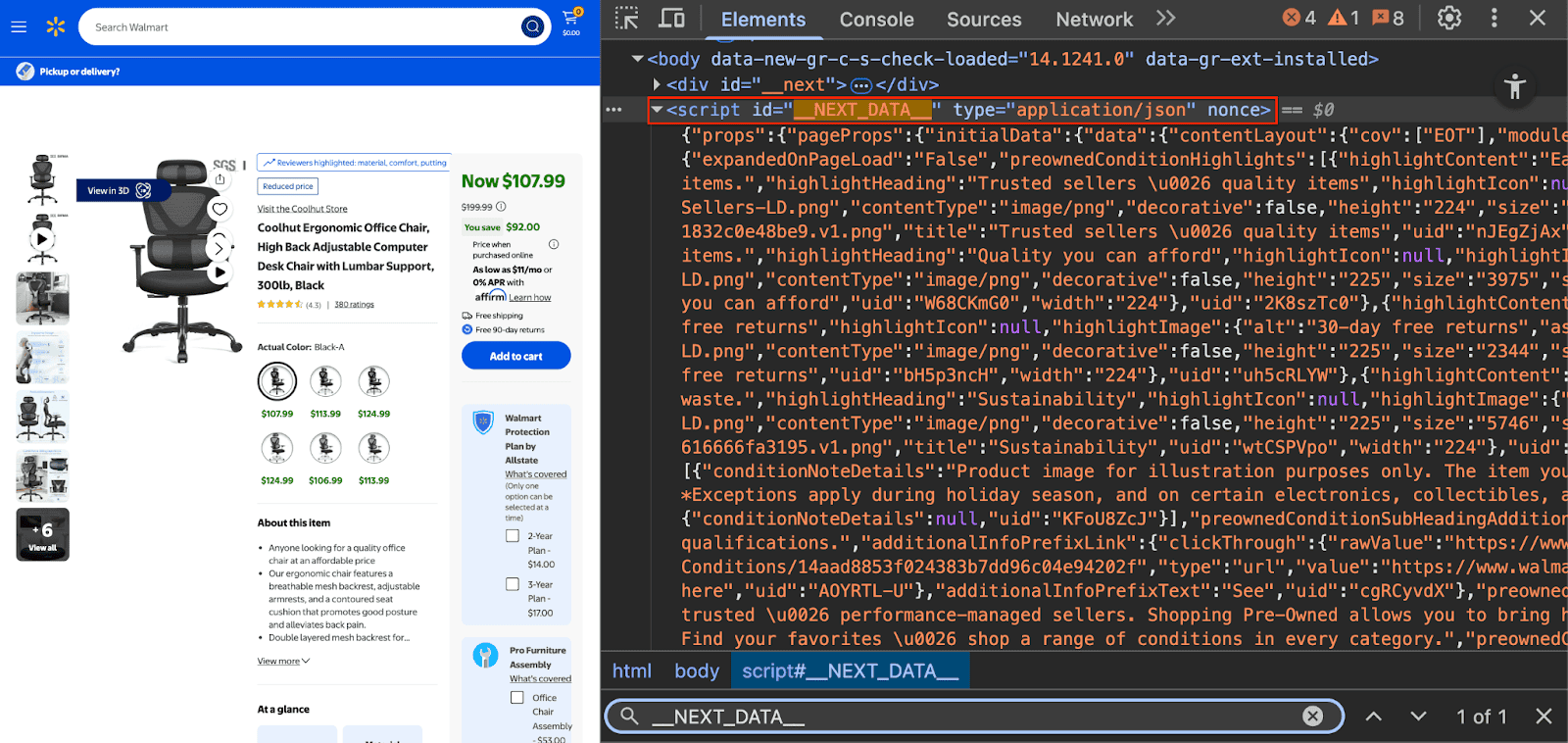This screenshot has width=1568, height=743.
Task: Open the 380 ratings link
Action: tap(354, 305)
